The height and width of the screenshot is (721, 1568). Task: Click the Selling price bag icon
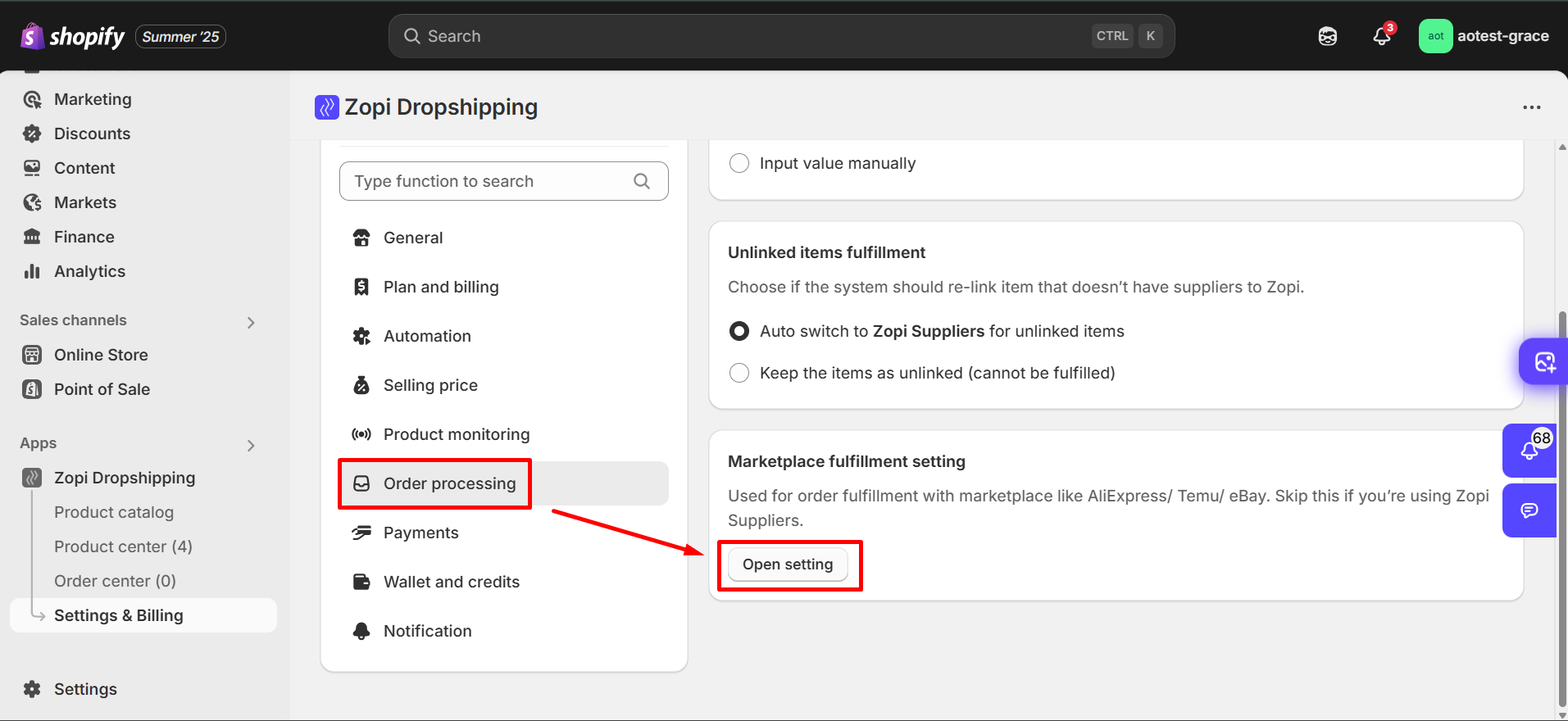point(361,385)
